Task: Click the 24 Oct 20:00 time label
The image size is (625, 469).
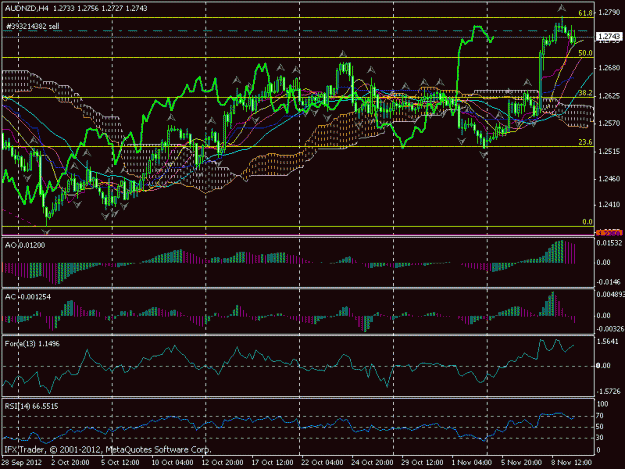Action: coord(372,462)
